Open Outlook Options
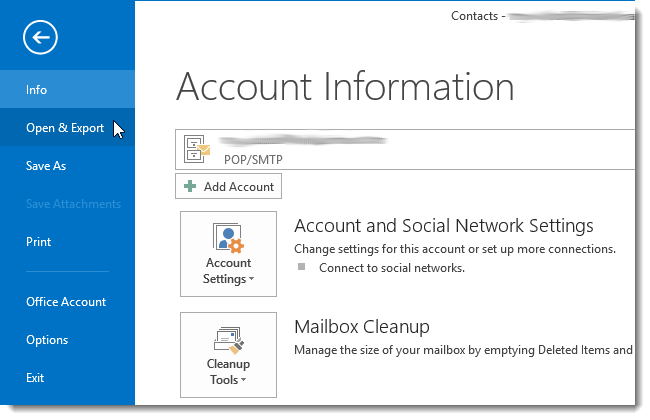This screenshot has width=650, height=420. tap(67, 340)
